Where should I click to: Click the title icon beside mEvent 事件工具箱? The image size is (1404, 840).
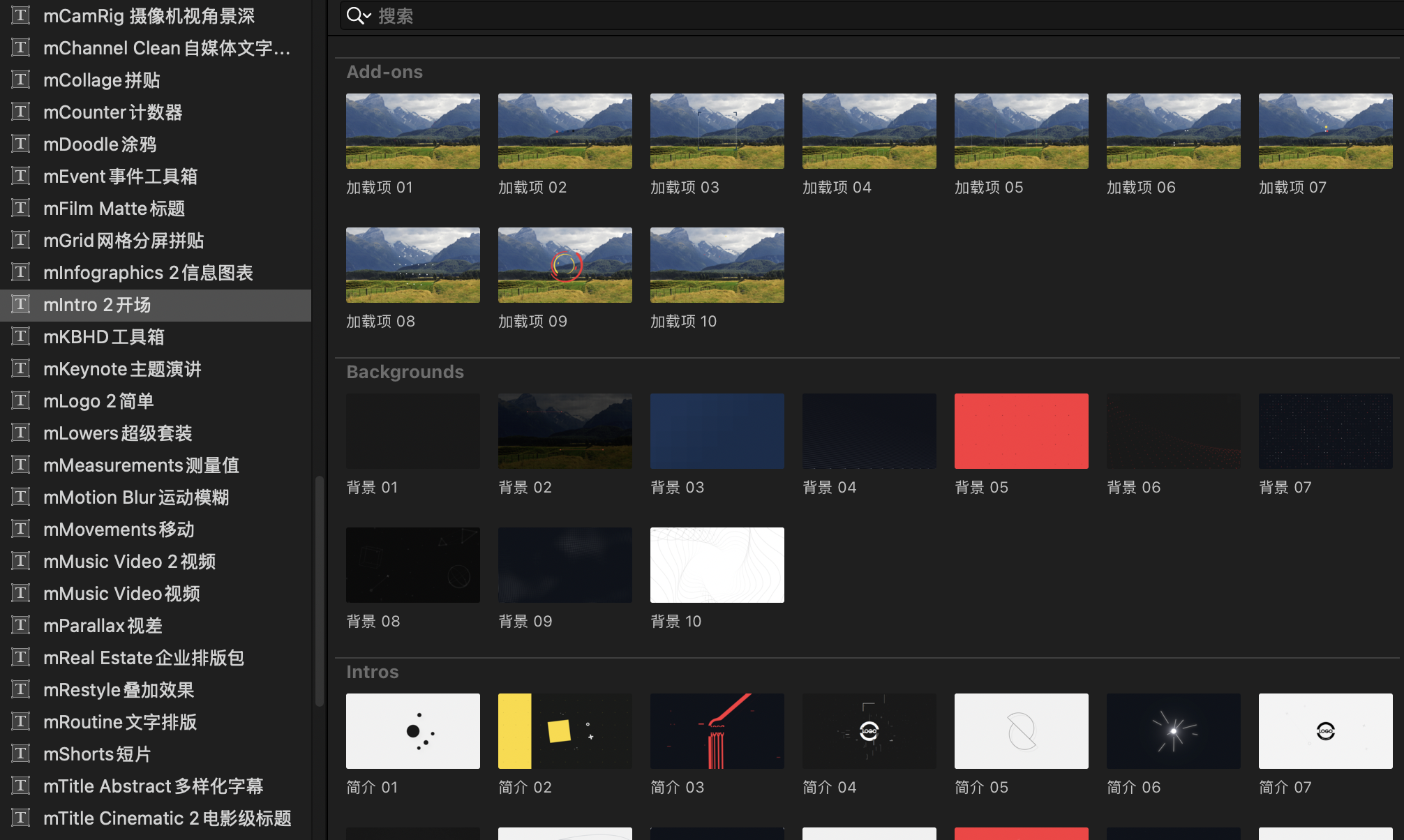21,176
